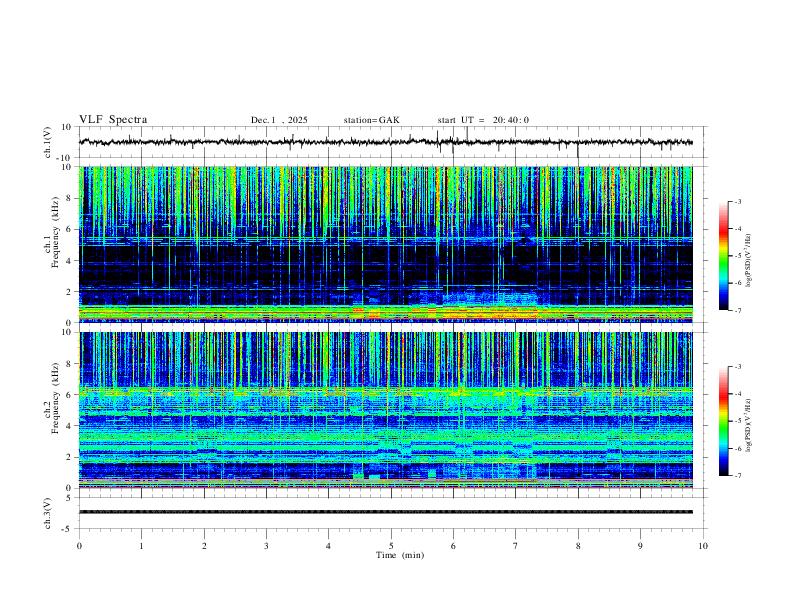Click the "station=GAK" header label
Screen dimensions: 792x612
point(371,120)
